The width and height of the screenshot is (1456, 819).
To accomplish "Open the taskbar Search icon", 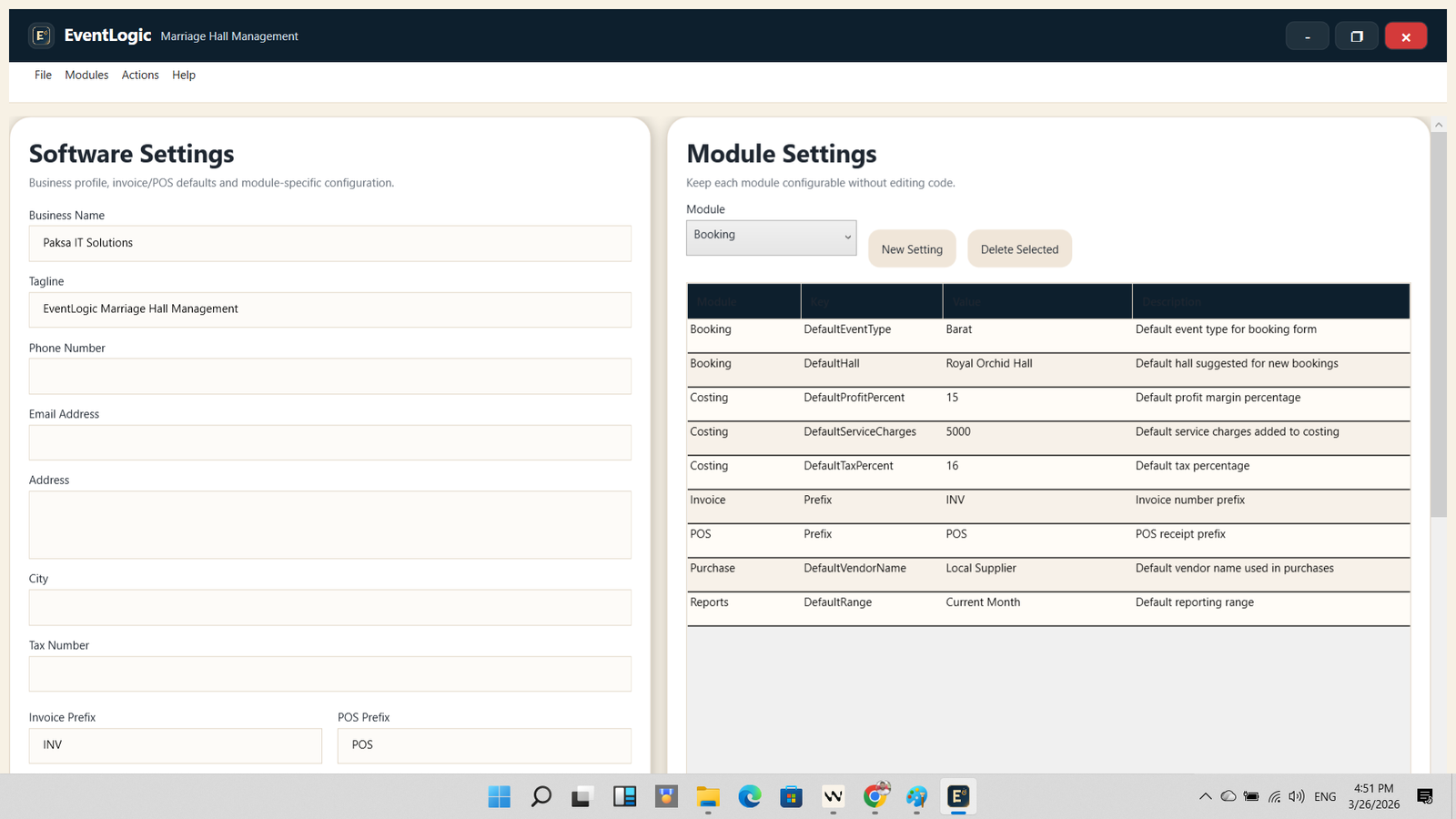I will pos(541,797).
